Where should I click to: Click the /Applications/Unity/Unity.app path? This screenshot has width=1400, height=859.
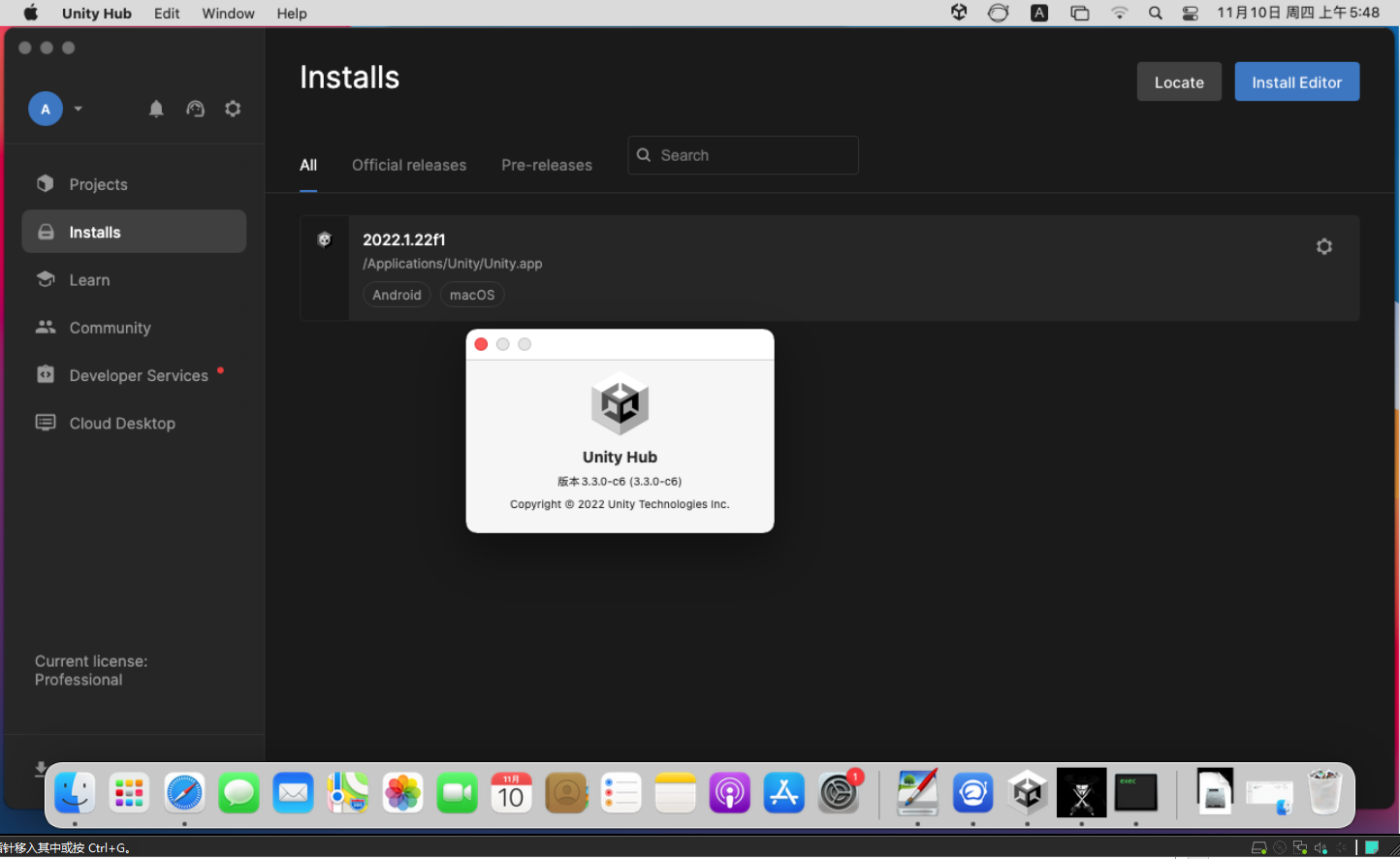click(453, 264)
